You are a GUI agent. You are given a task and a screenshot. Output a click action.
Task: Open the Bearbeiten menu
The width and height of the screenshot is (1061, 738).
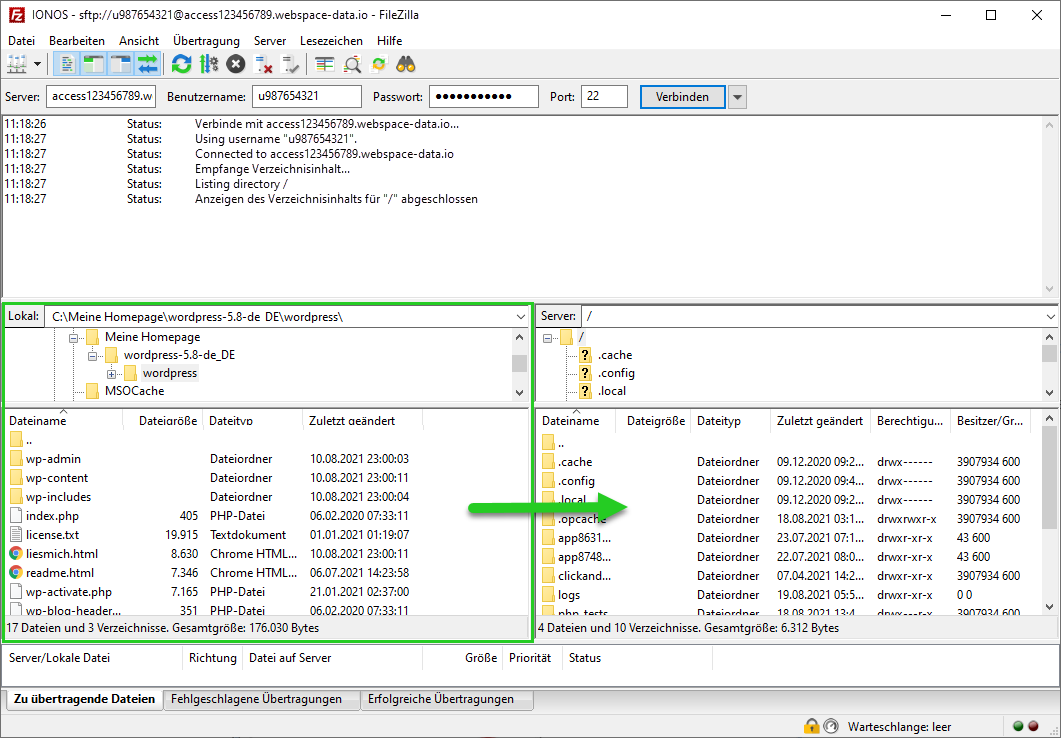click(x=76, y=41)
